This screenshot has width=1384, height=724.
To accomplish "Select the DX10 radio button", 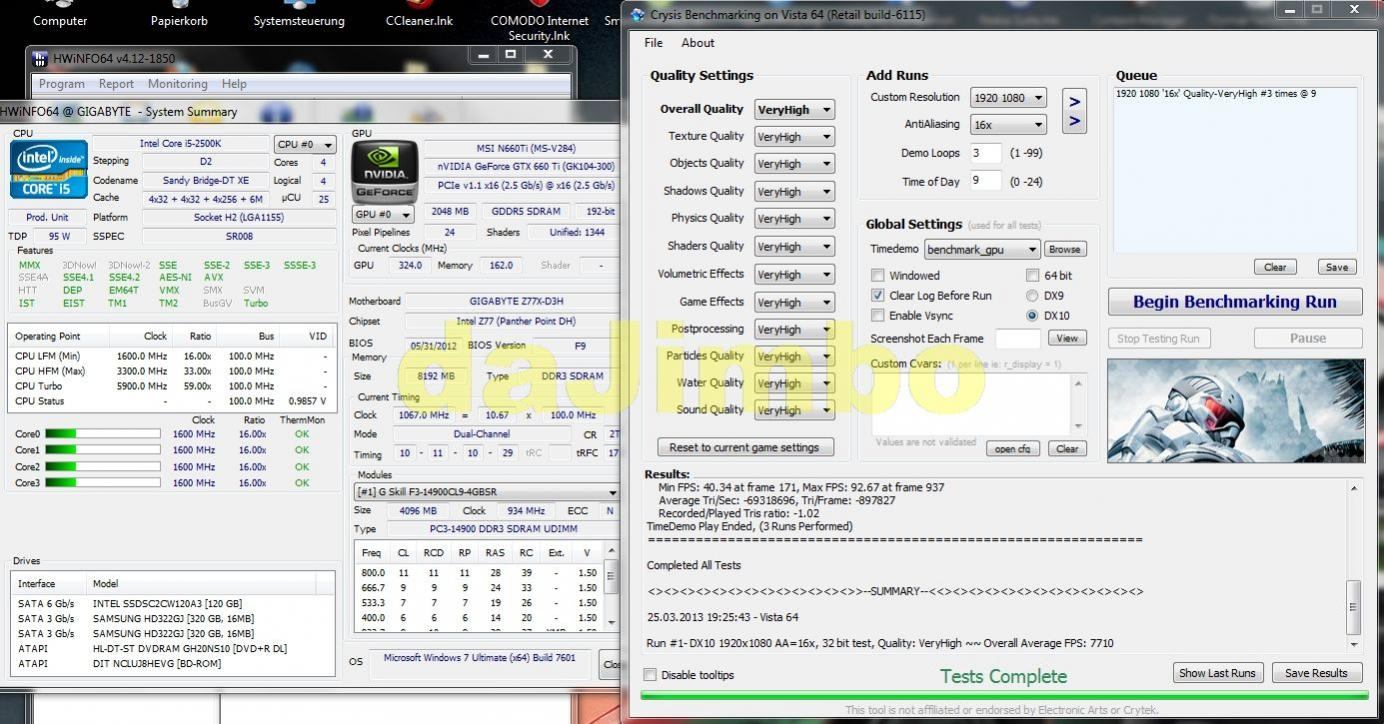I will (x=1032, y=315).
